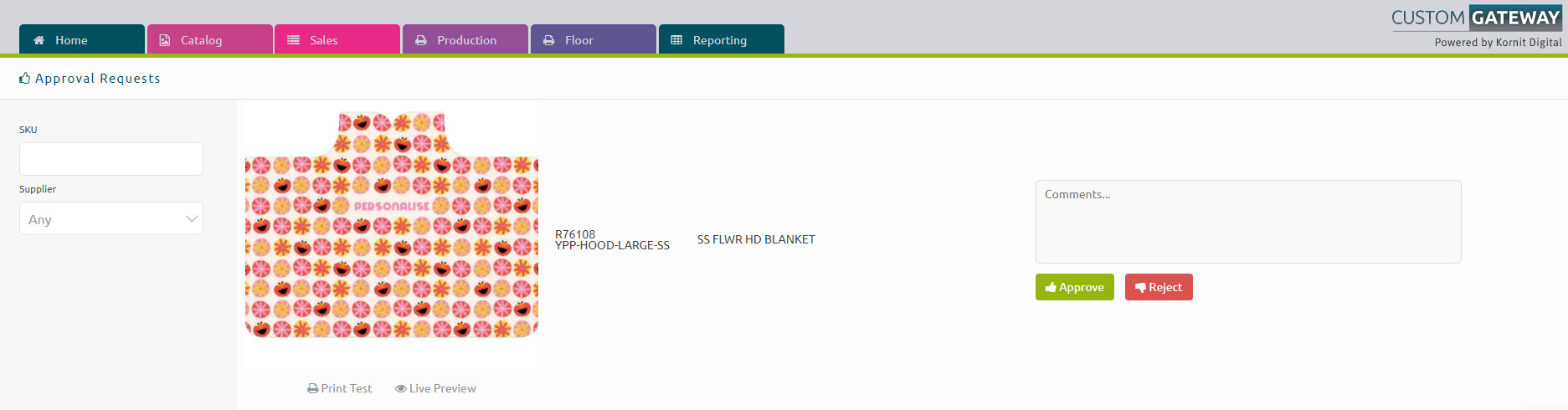This screenshot has height=410, width=1568.
Task: Click the hooded blanket product thumbnail
Action: point(392,224)
